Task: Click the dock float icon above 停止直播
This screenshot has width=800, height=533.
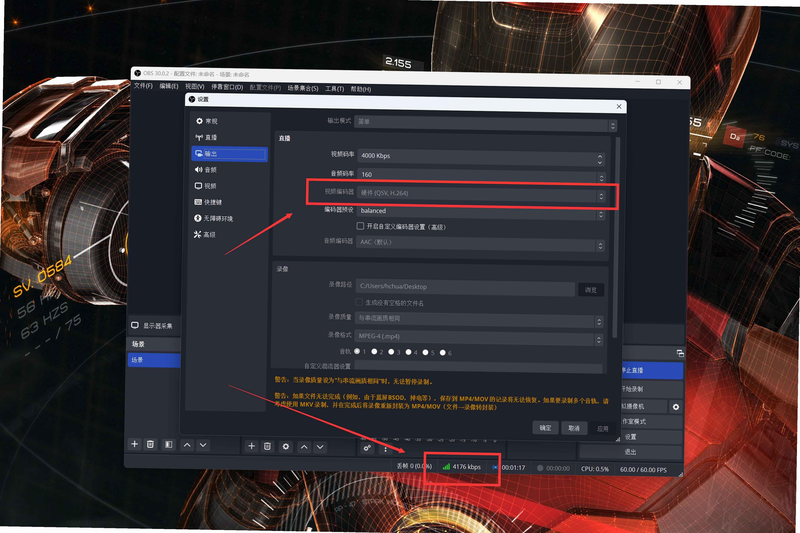Action: (680, 353)
